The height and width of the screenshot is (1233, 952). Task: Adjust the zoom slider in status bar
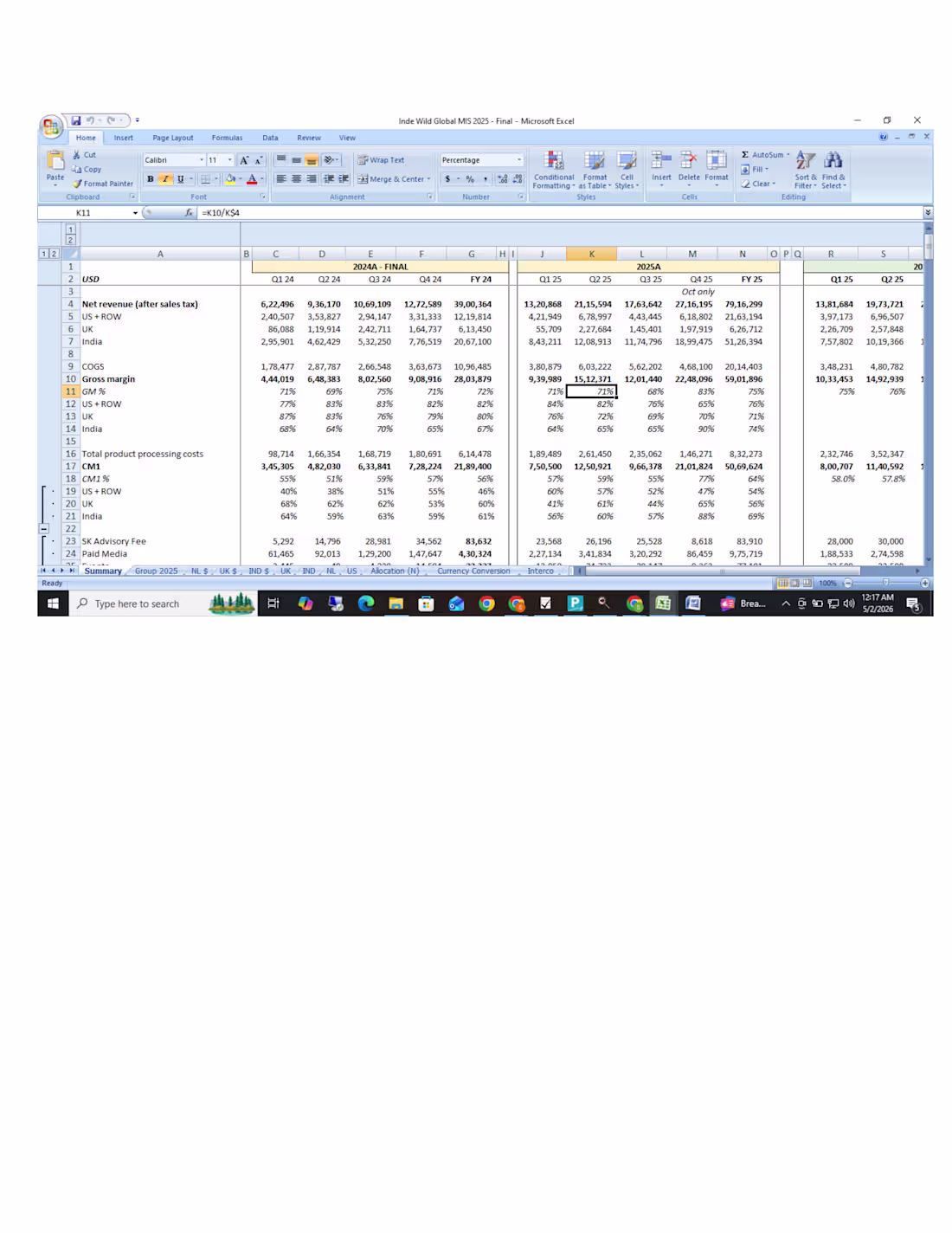(885, 584)
